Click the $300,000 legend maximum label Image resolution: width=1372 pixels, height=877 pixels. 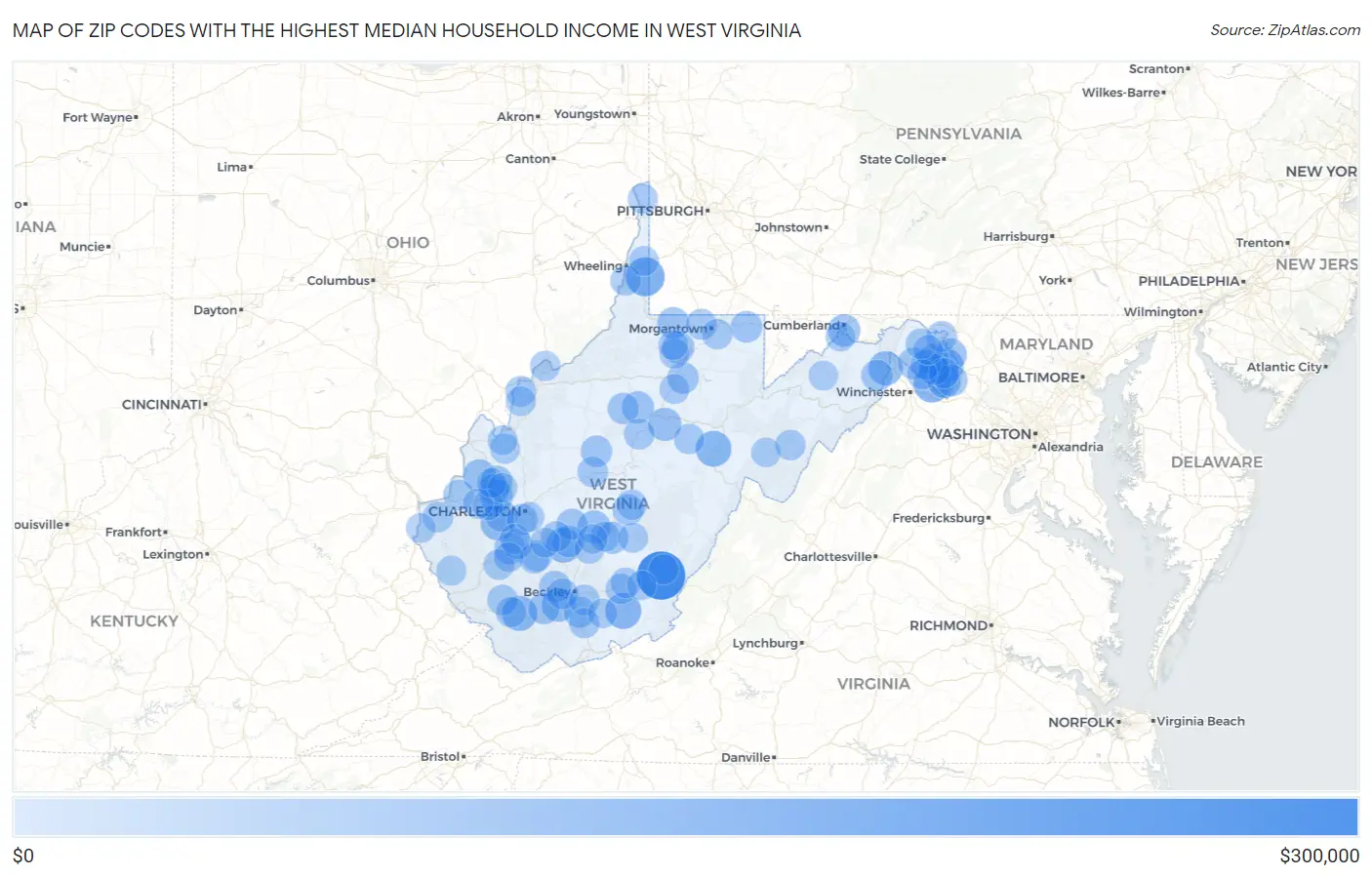[x=1319, y=857]
